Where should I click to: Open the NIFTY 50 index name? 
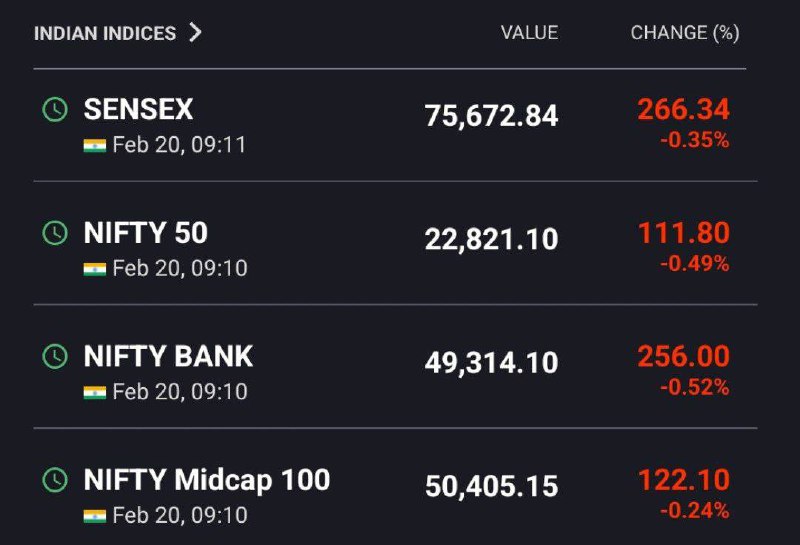145,233
